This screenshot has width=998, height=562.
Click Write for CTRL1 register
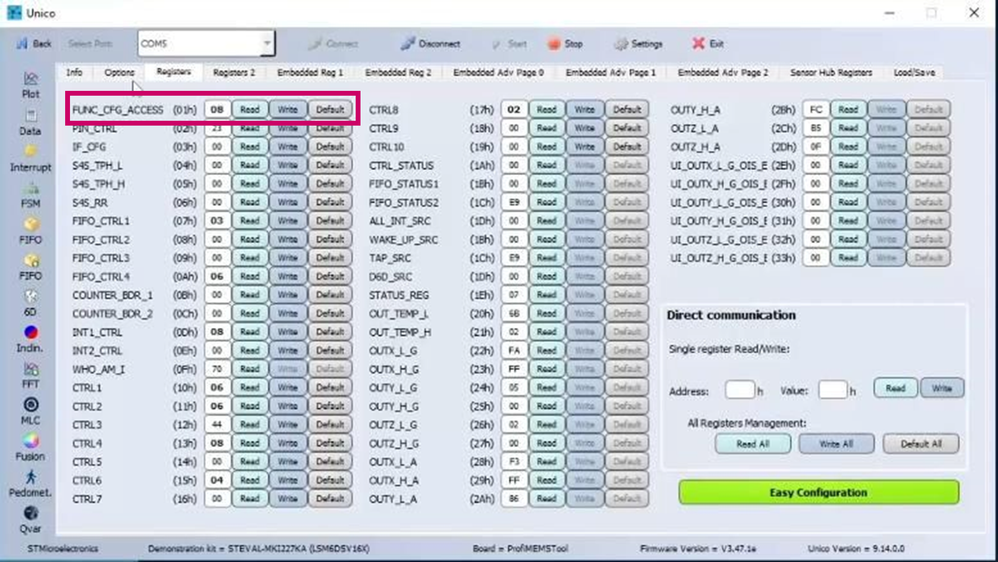click(287, 387)
